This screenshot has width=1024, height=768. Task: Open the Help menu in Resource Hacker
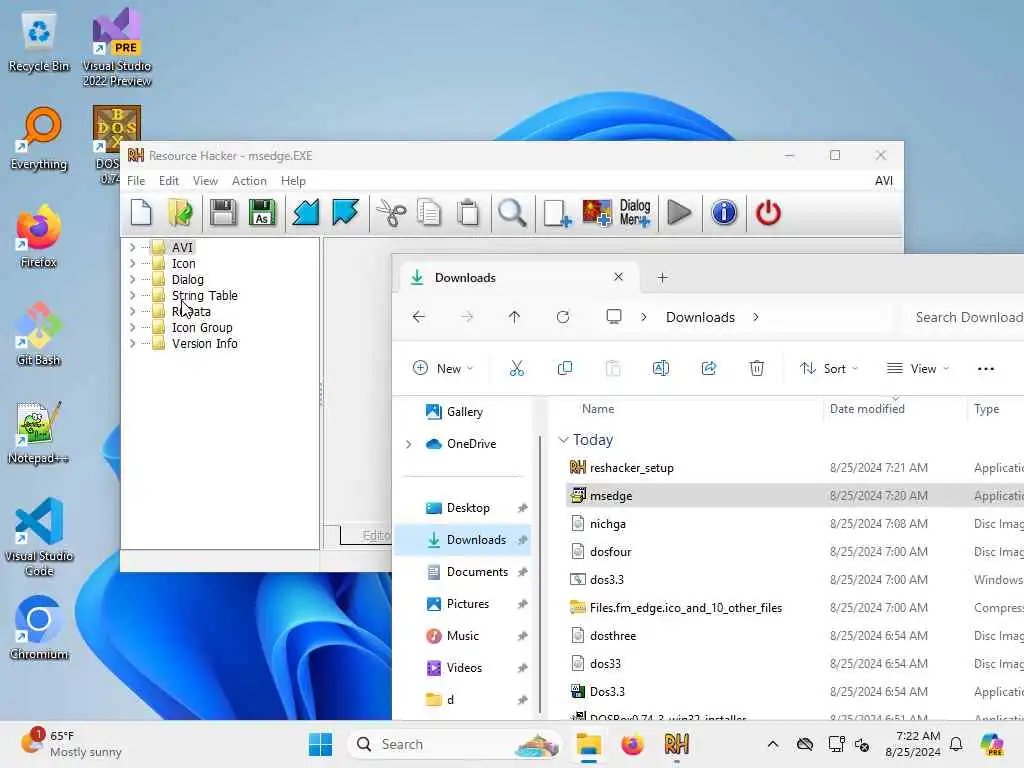[293, 181]
